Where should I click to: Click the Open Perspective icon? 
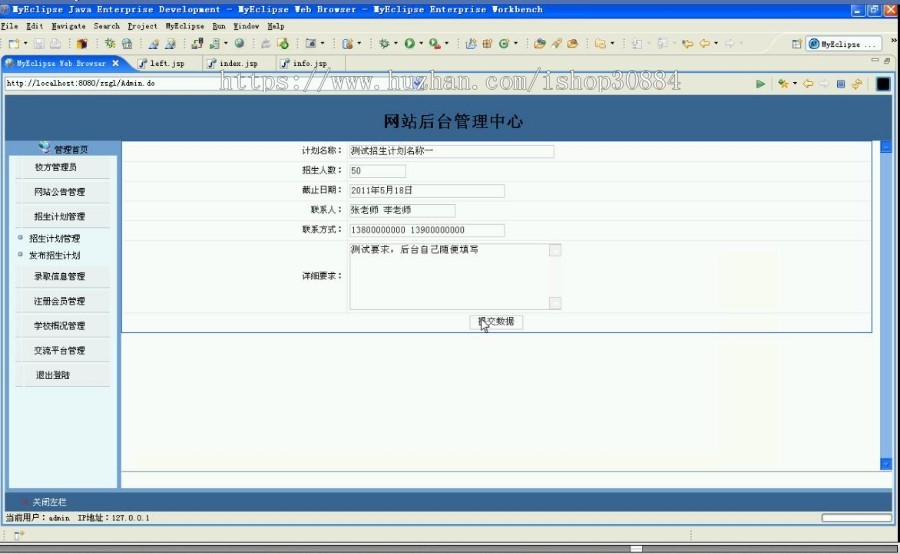[x=796, y=44]
